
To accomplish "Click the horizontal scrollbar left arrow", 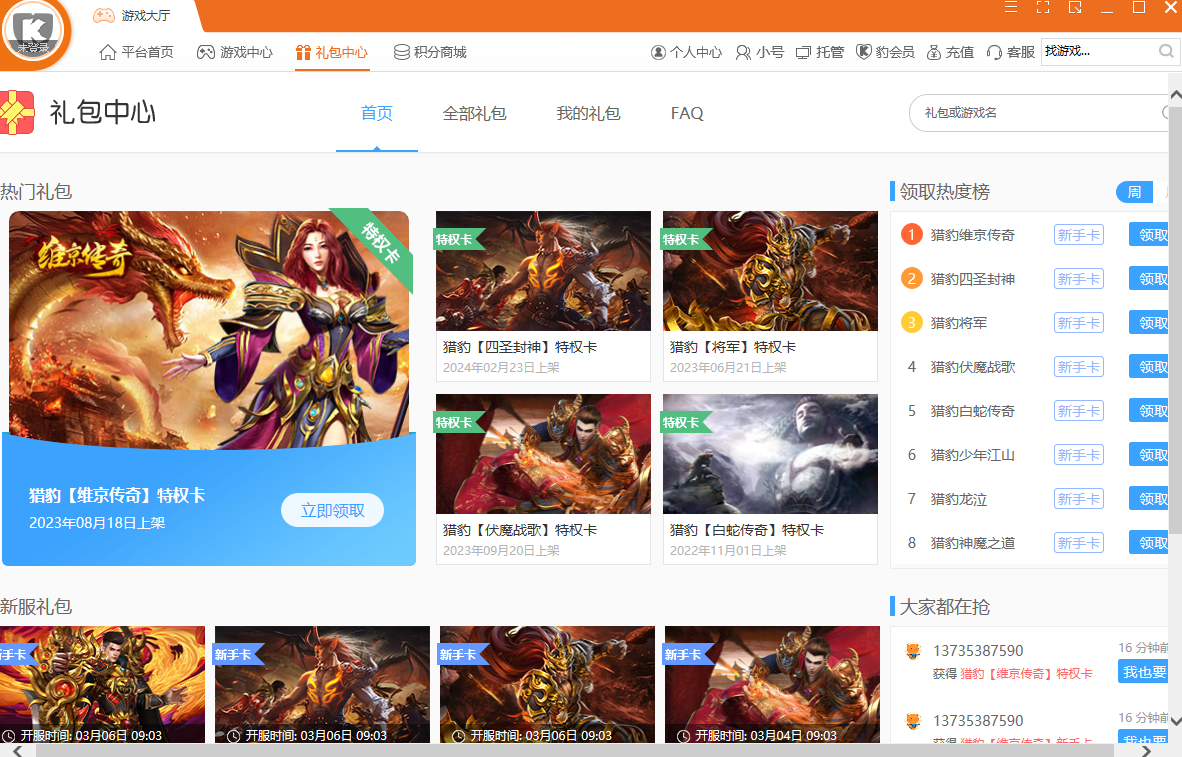I will (18, 750).
